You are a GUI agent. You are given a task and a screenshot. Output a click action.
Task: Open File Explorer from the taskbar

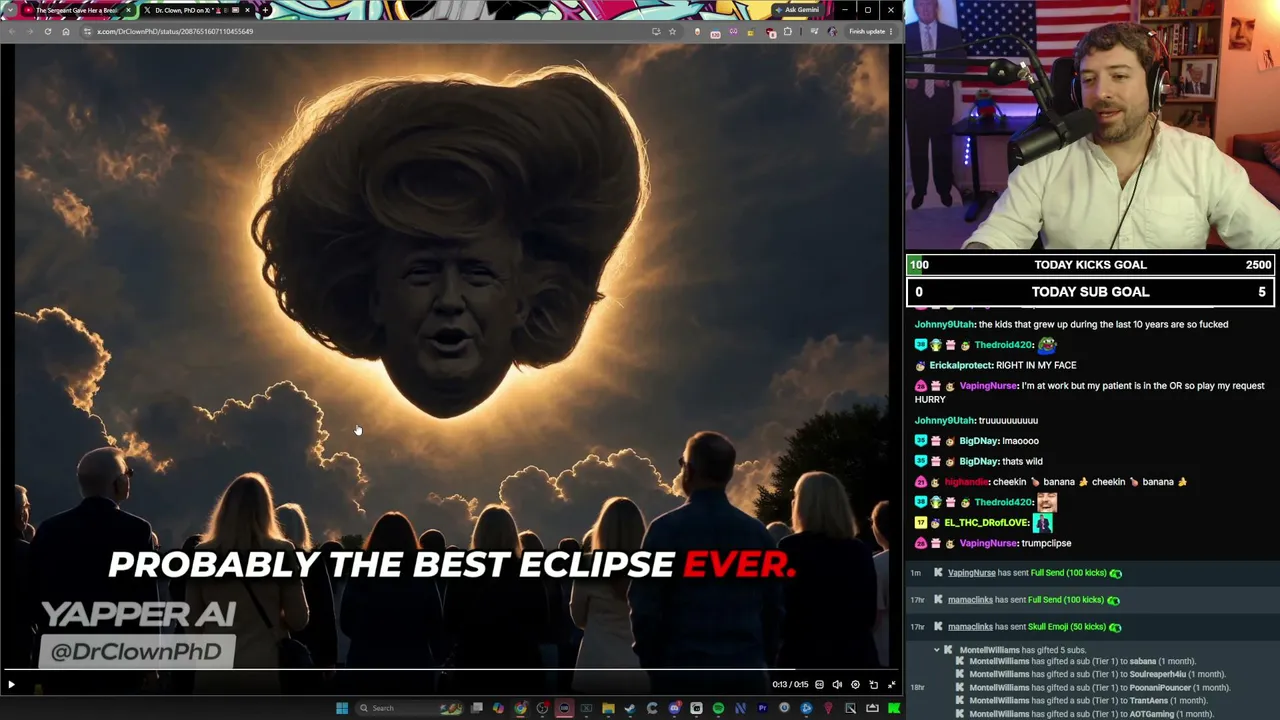tap(608, 708)
